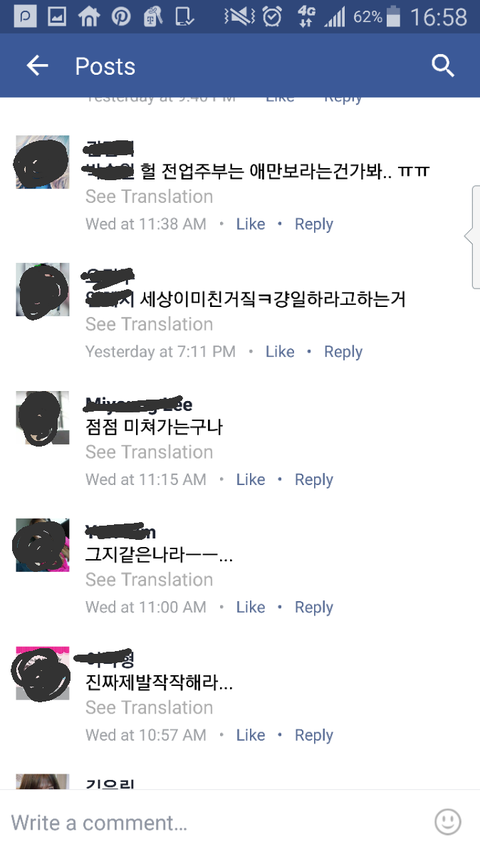See Translation for the 그지같은나라 comment
Viewport: 480px width, 854px height.
149,580
